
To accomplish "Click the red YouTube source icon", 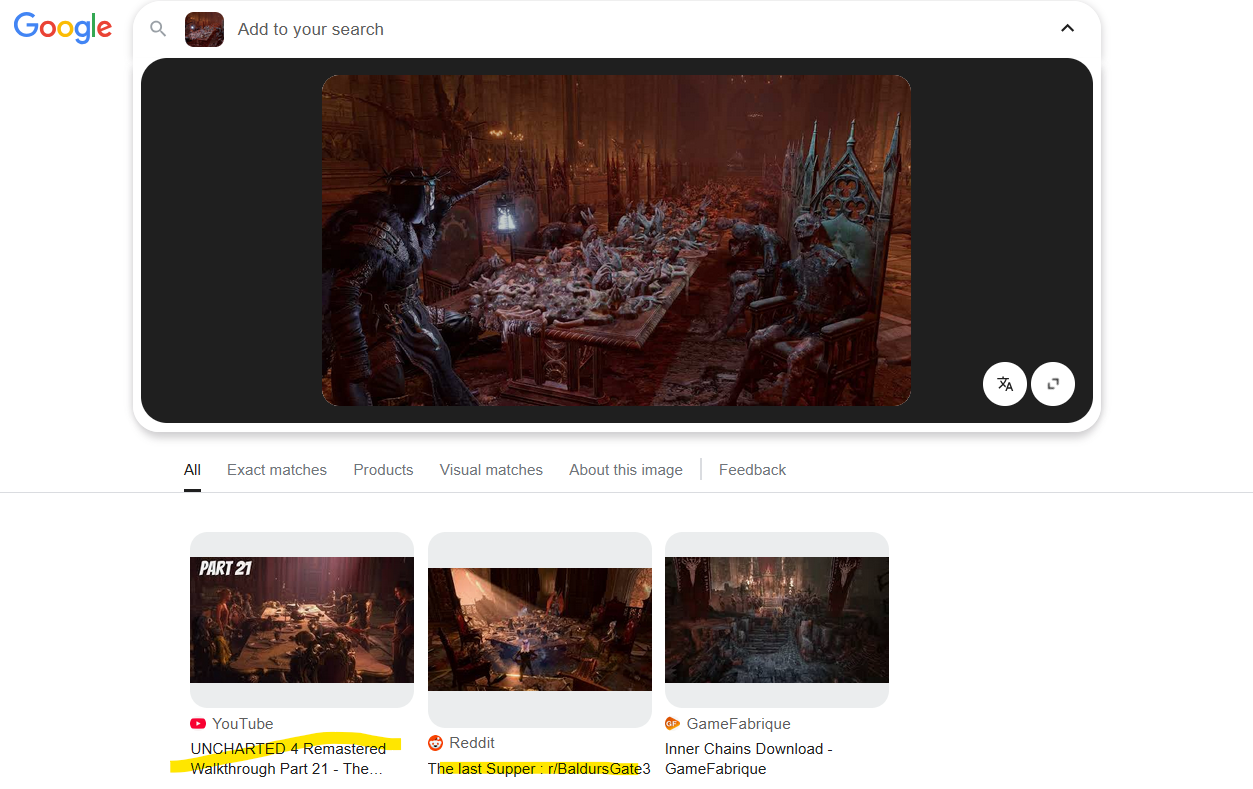I will click(198, 724).
